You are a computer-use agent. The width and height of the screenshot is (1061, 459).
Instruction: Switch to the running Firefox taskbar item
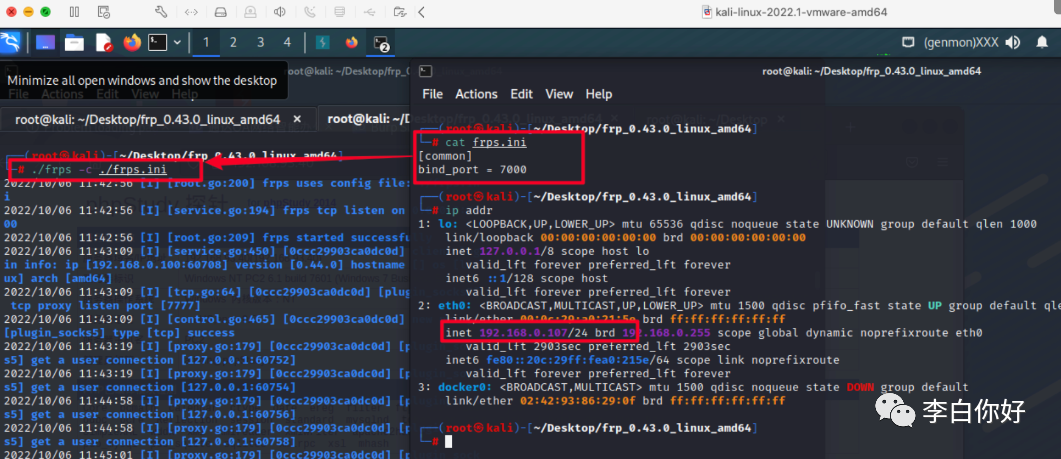pyautogui.click(x=351, y=43)
